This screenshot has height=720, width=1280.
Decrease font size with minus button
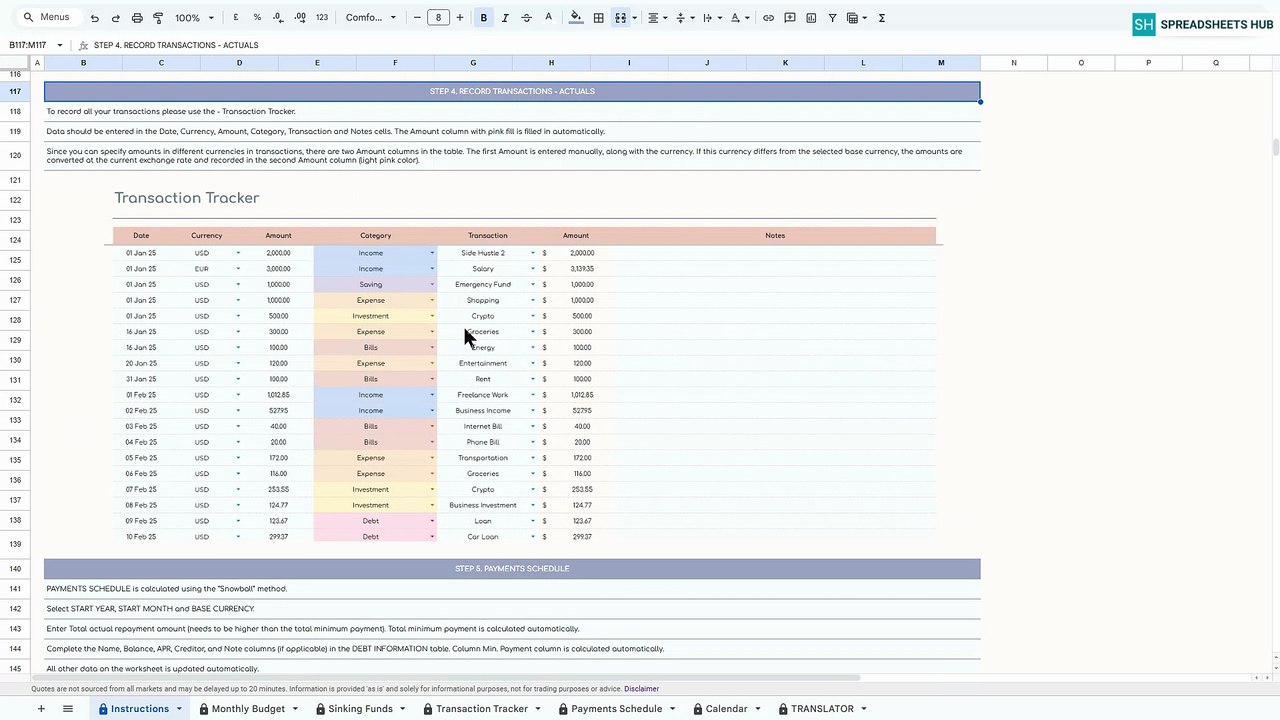point(417,18)
